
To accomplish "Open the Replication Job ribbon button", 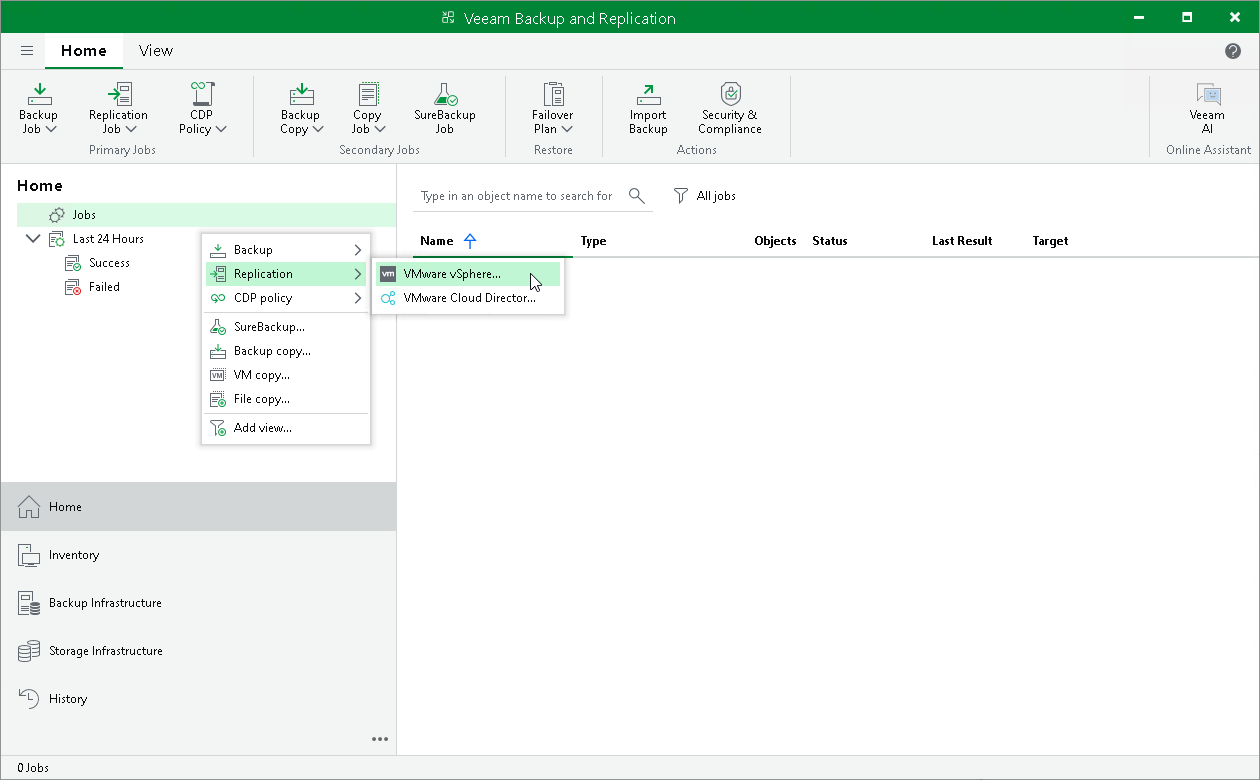I will pos(118,108).
